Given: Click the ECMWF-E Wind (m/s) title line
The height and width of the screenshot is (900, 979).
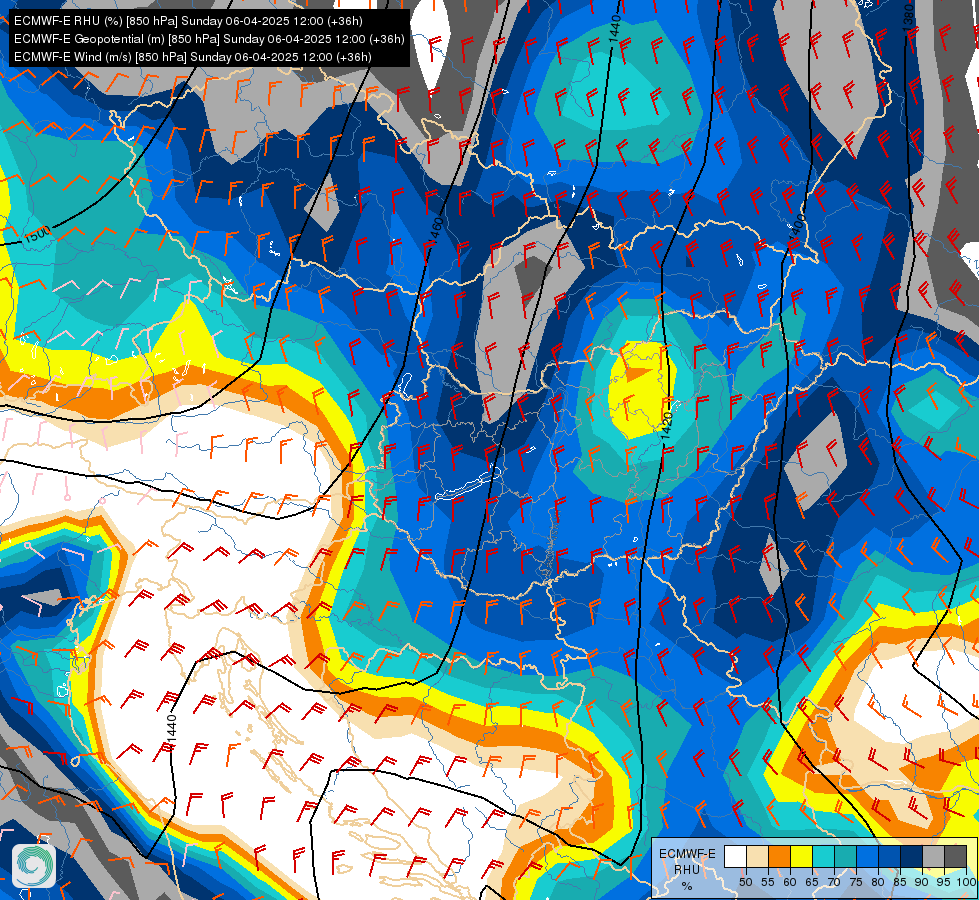Looking at the screenshot, I should tap(193, 57).
